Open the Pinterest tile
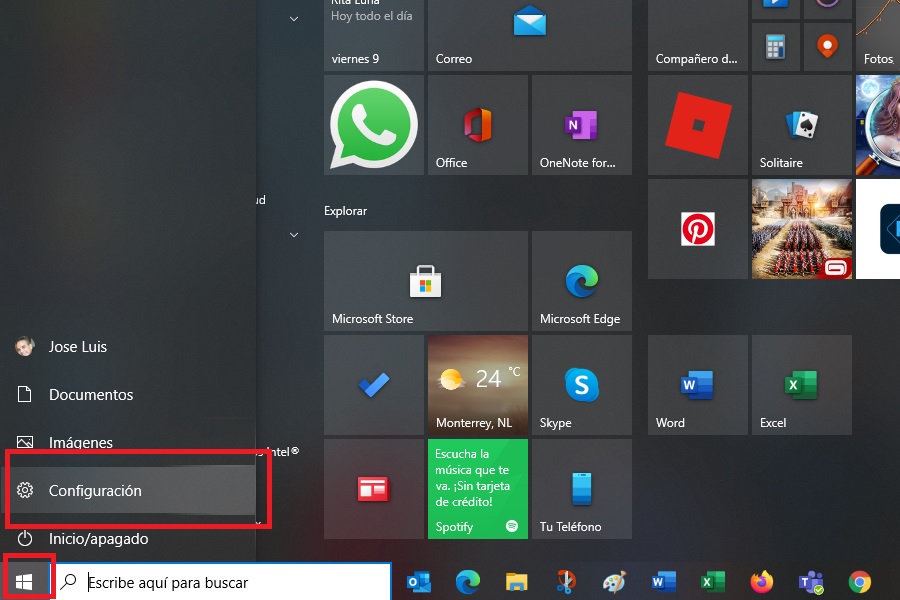This screenshot has width=900, height=600. (697, 228)
